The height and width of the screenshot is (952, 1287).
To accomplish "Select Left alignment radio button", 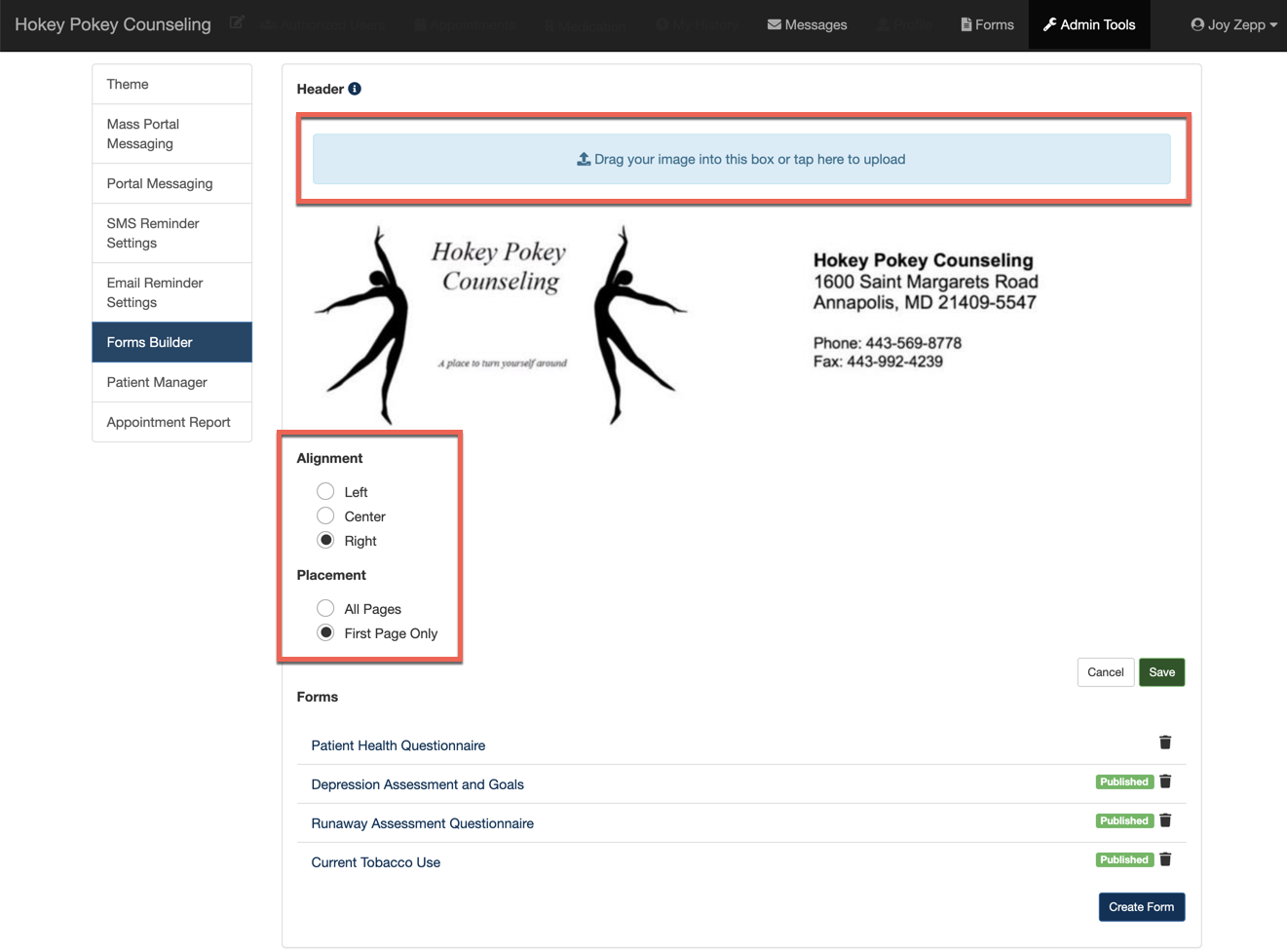I will point(325,492).
